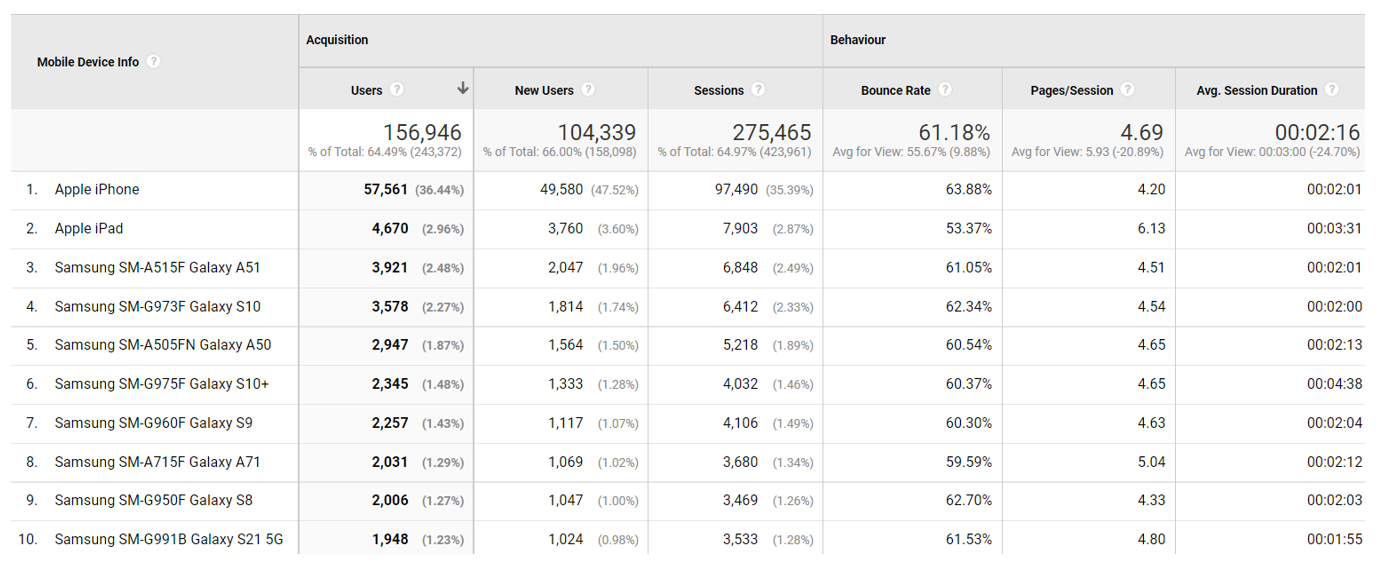Screen dimensions: 1381x570
Task: Click Galaxy S8 bounce rate 62.70%
Action: (x=969, y=500)
